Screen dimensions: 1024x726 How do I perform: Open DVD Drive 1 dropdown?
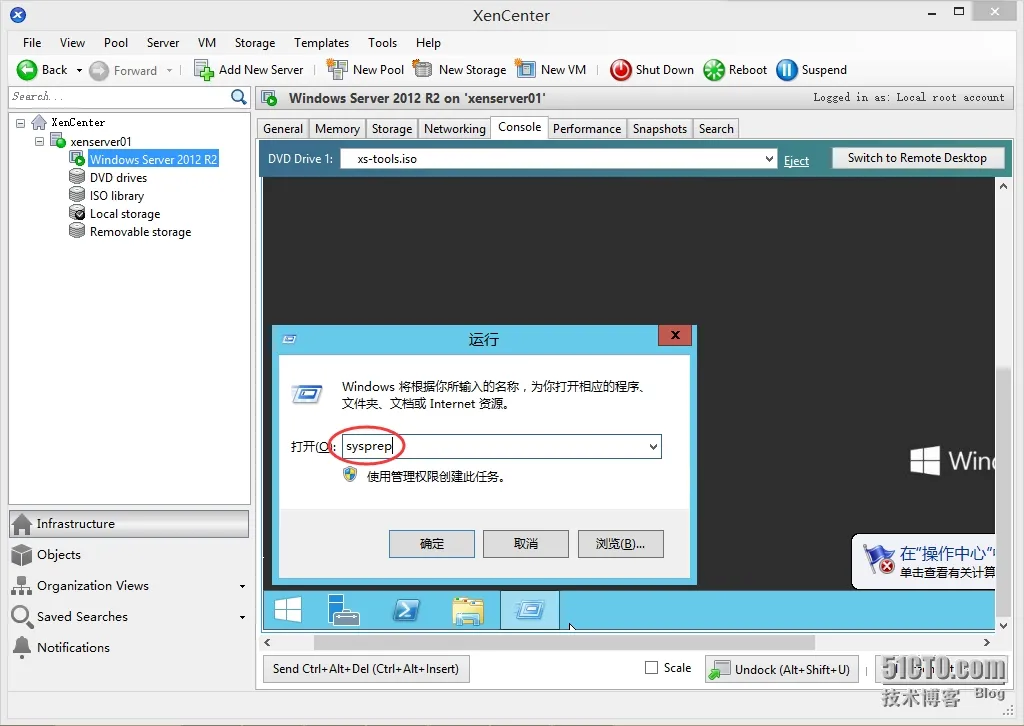[x=769, y=159]
